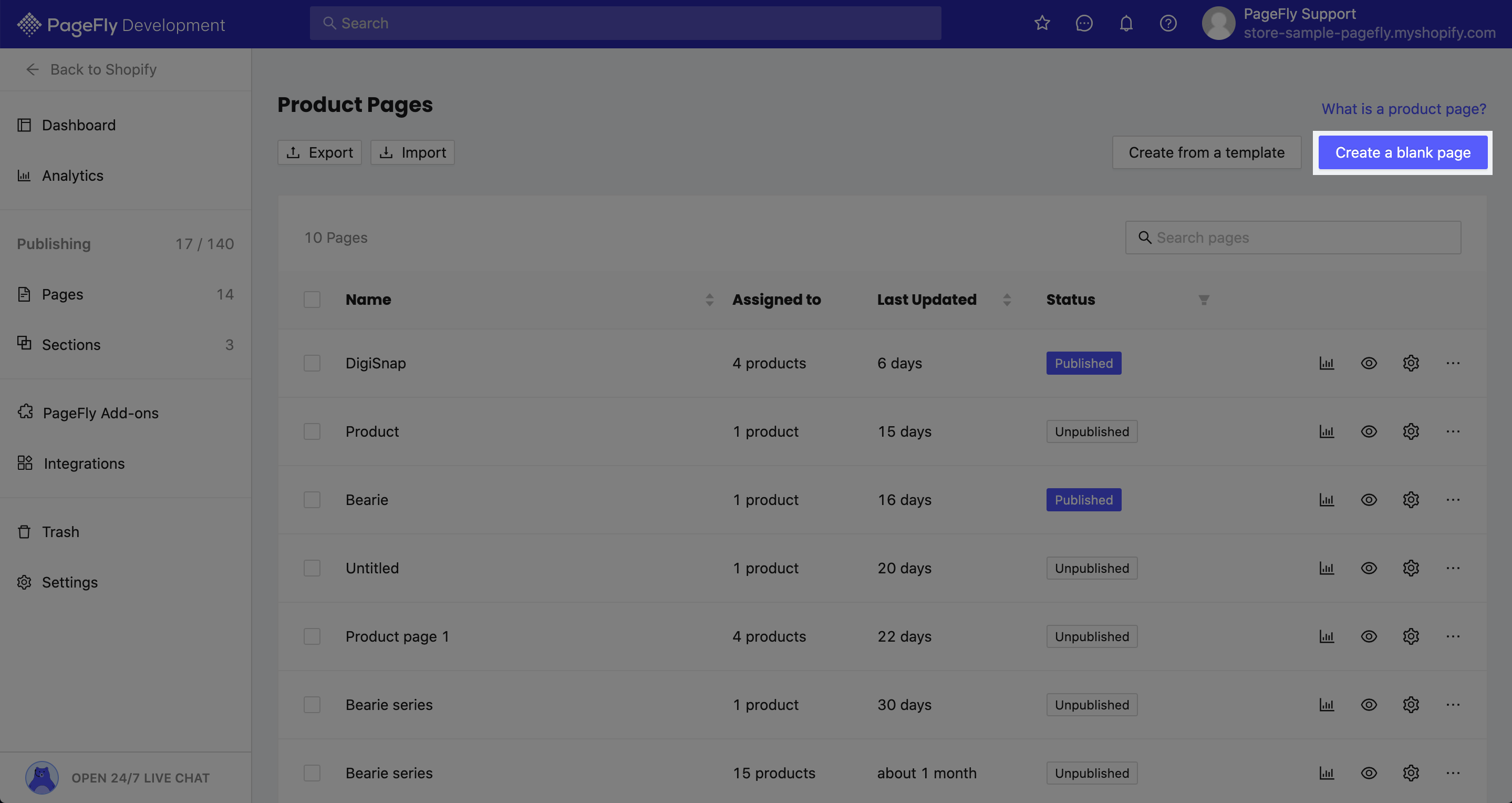View analytics icon for Product page 1
Screen dimensions: 1512x803
coord(1327,636)
